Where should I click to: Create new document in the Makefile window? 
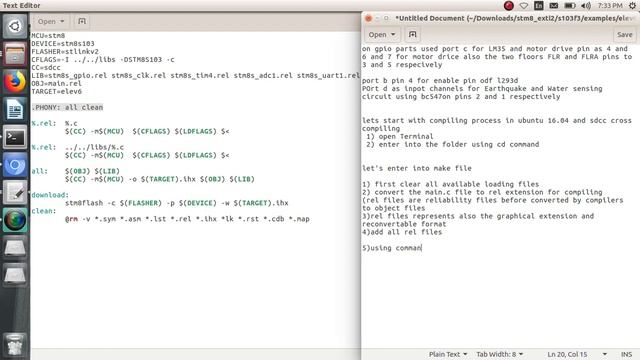(x=82, y=21)
